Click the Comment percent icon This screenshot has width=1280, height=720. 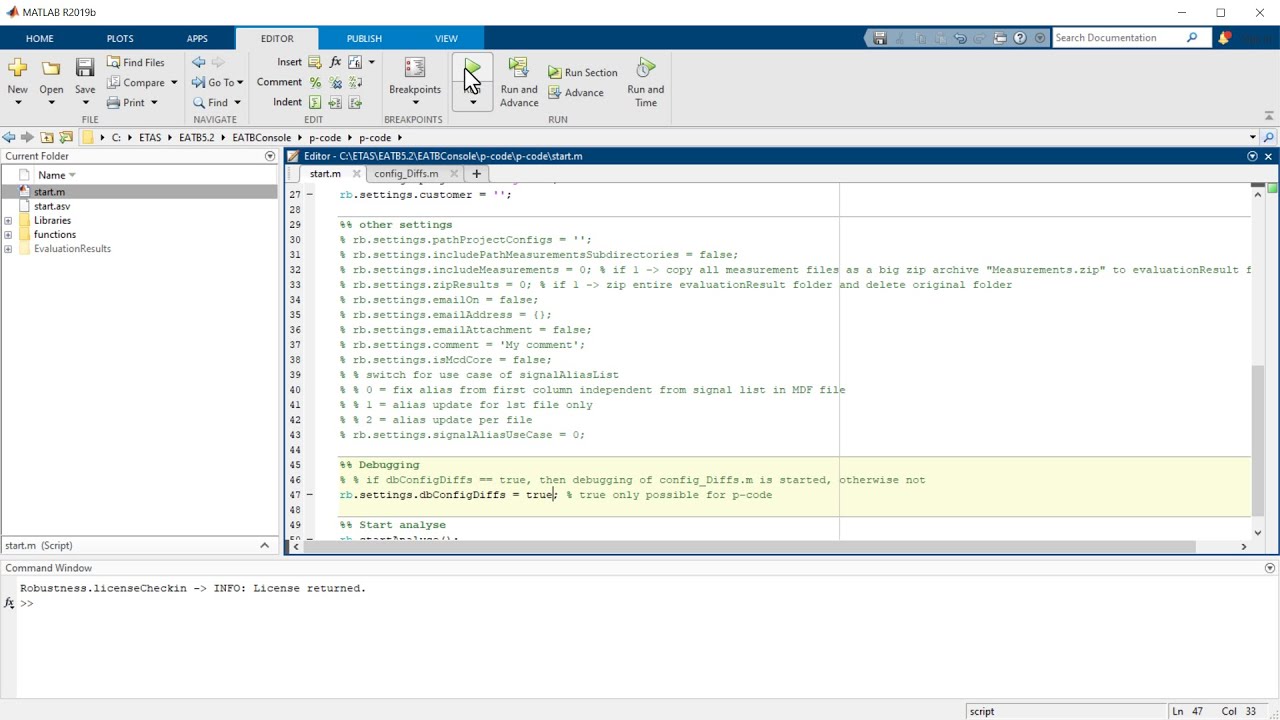pyautogui.click(x=315, y=82)
